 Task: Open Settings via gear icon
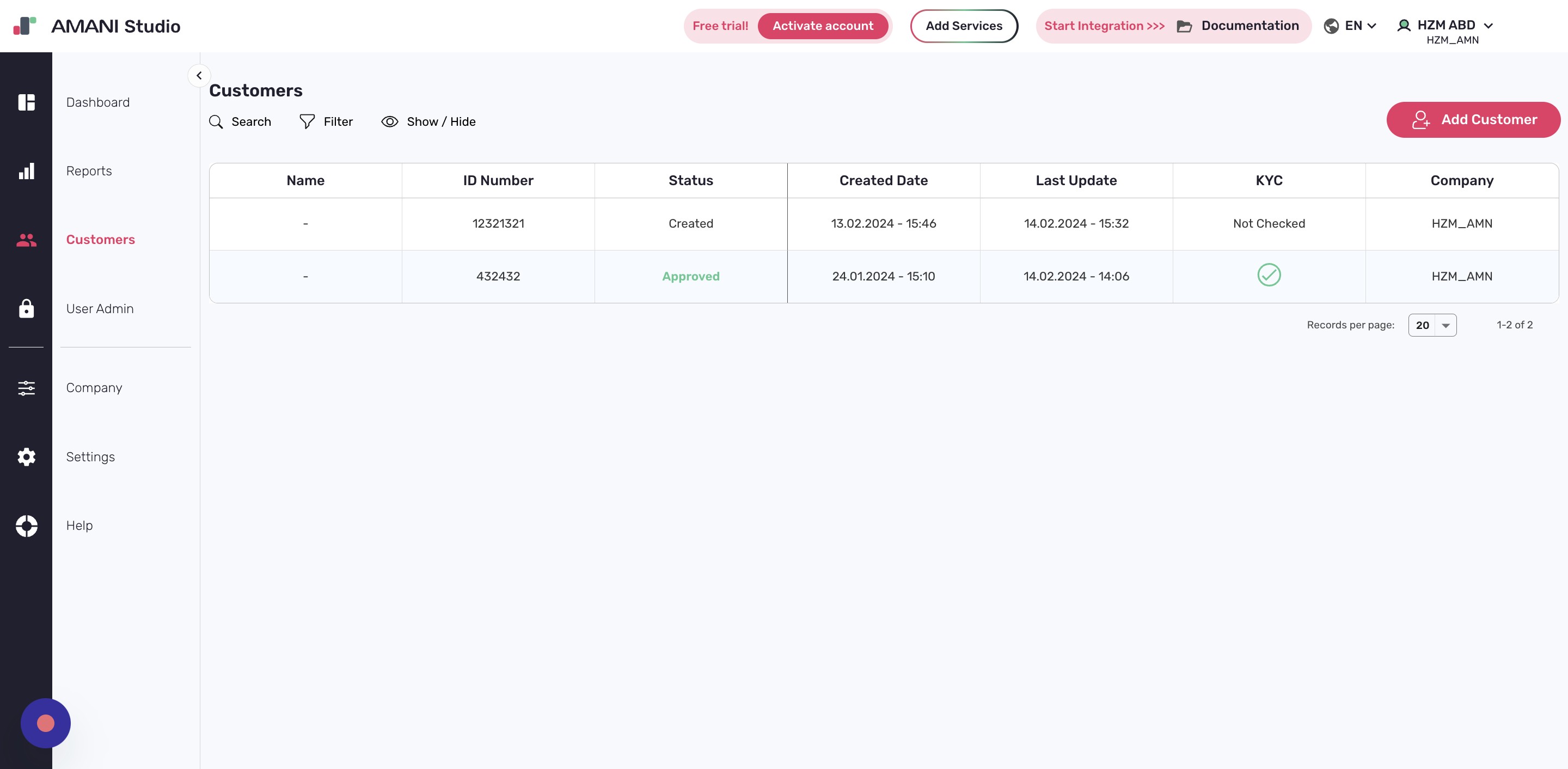click(x=26, y=456)
